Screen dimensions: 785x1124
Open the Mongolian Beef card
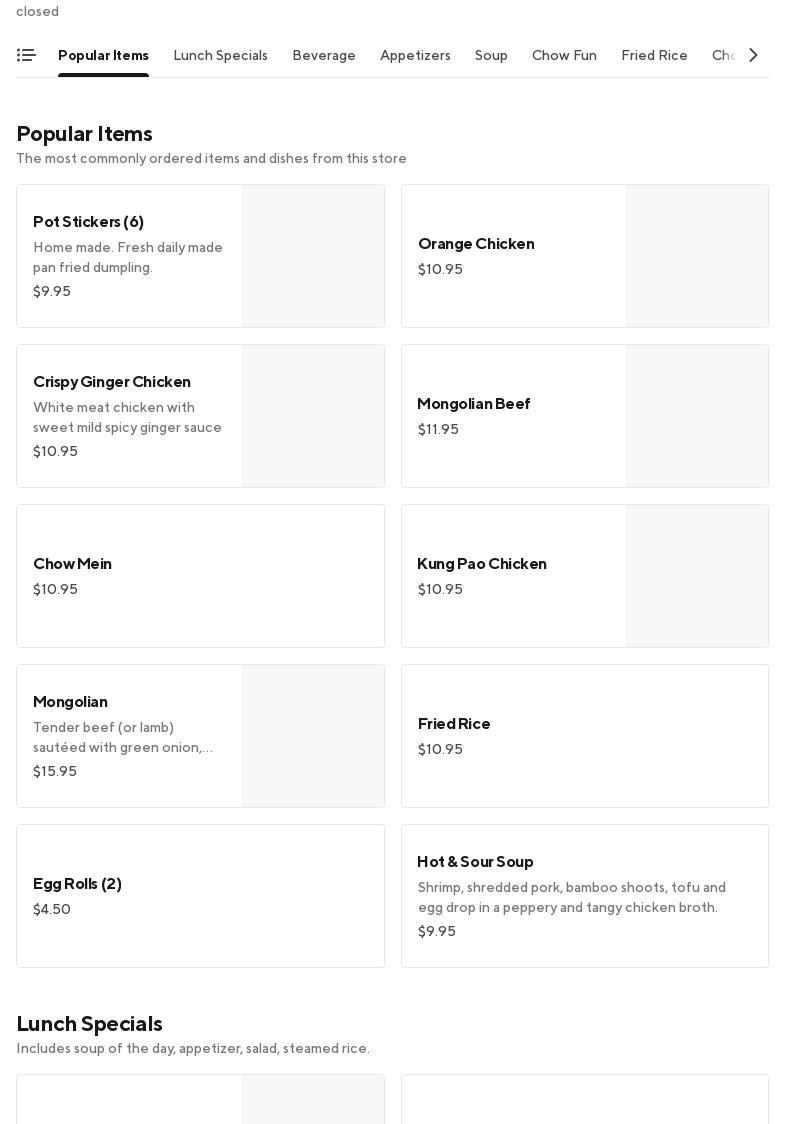514,416
